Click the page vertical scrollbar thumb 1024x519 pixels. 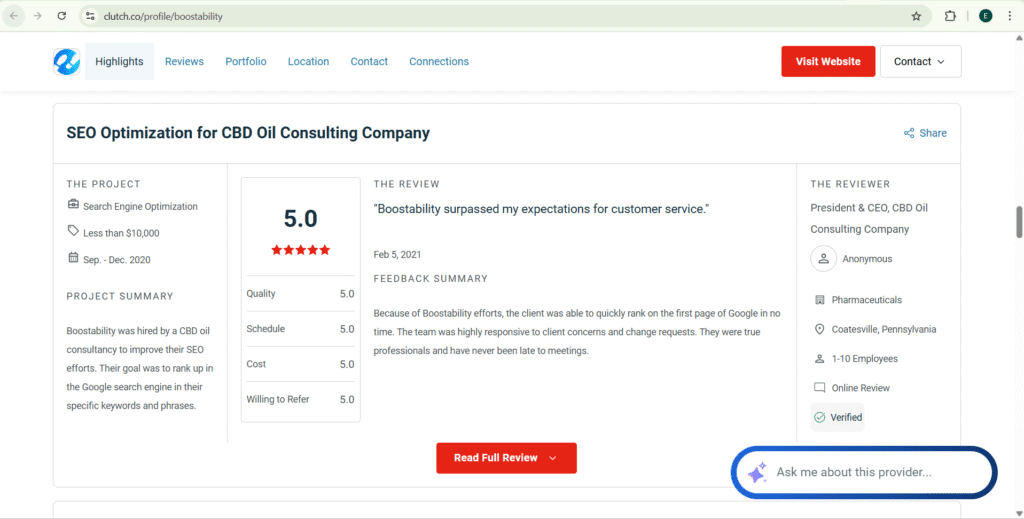click(1019, 222)
